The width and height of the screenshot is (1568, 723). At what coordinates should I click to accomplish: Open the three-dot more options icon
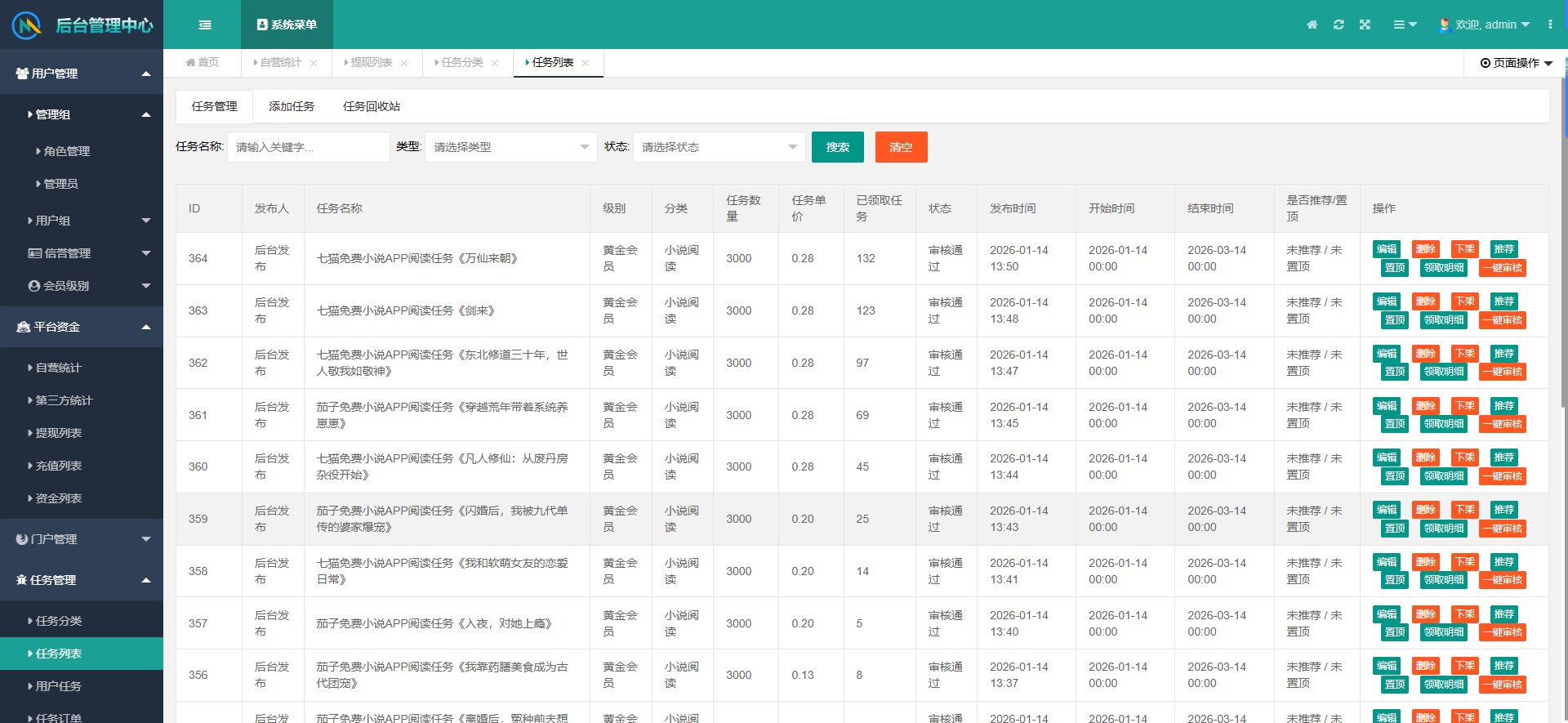coord(1549,25)
